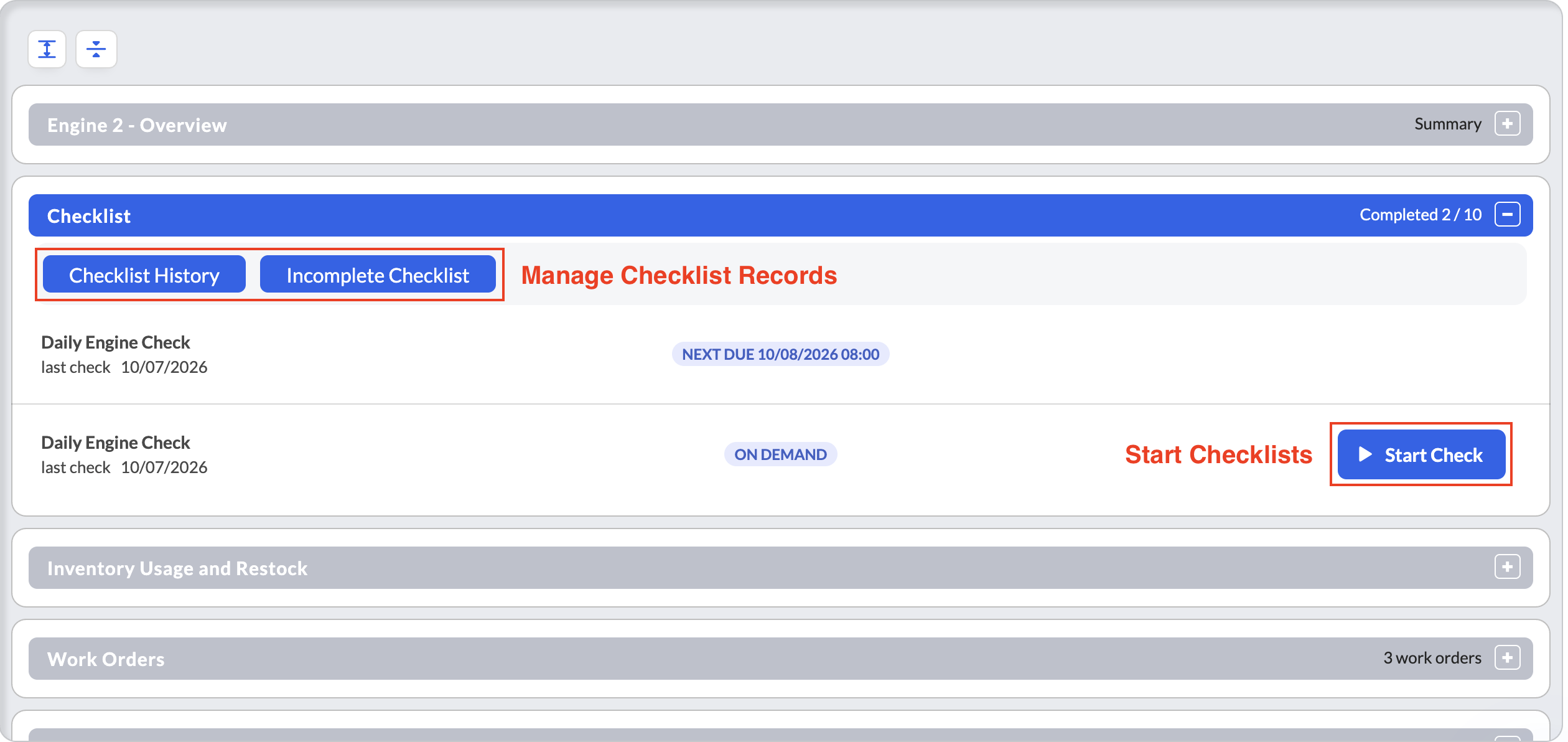Start the on-demand Daily Engine Check
This screenshot has height=742, width=1568.
pyautogui.click(x=1421, y=454)
